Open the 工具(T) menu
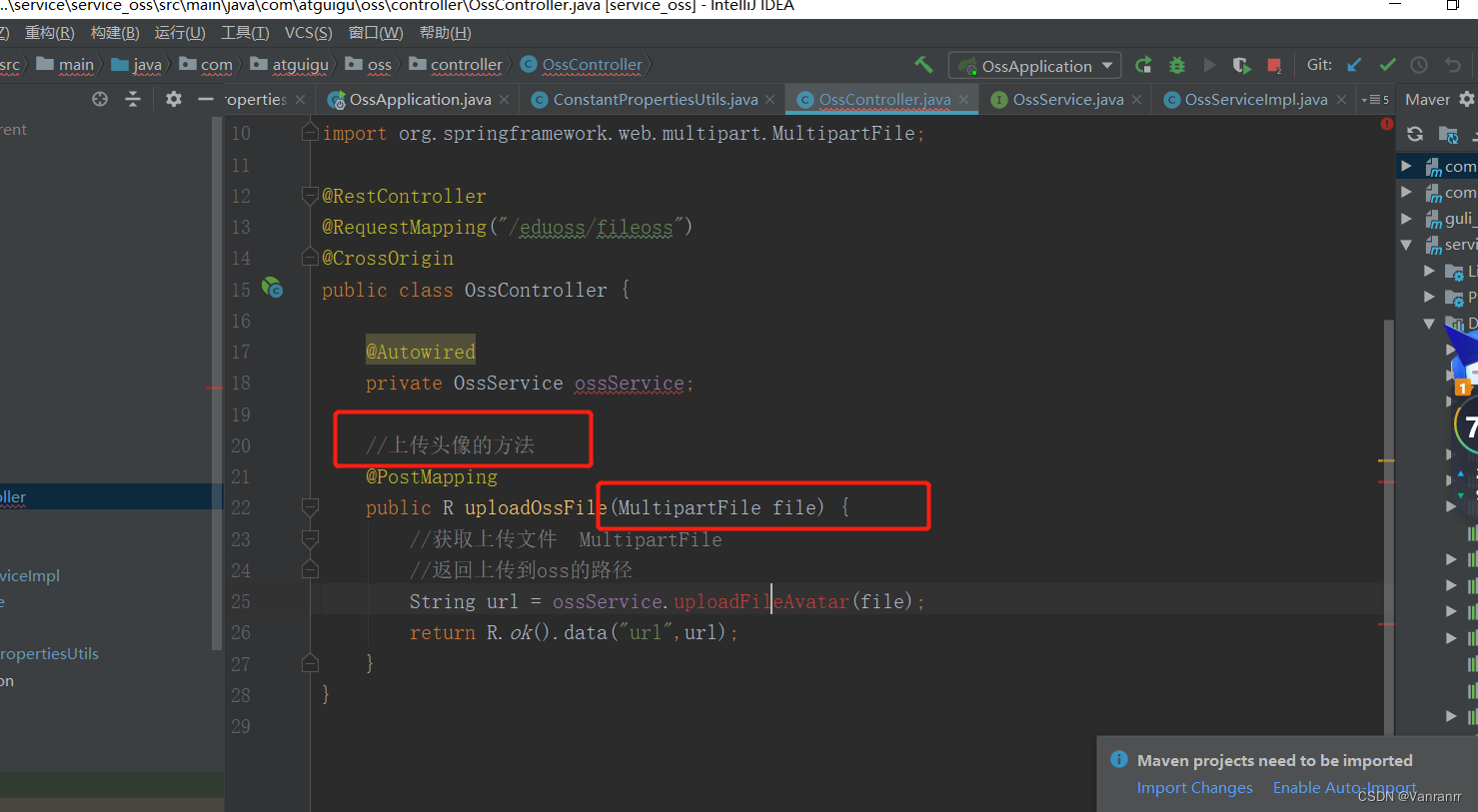 tap(245, 33)
